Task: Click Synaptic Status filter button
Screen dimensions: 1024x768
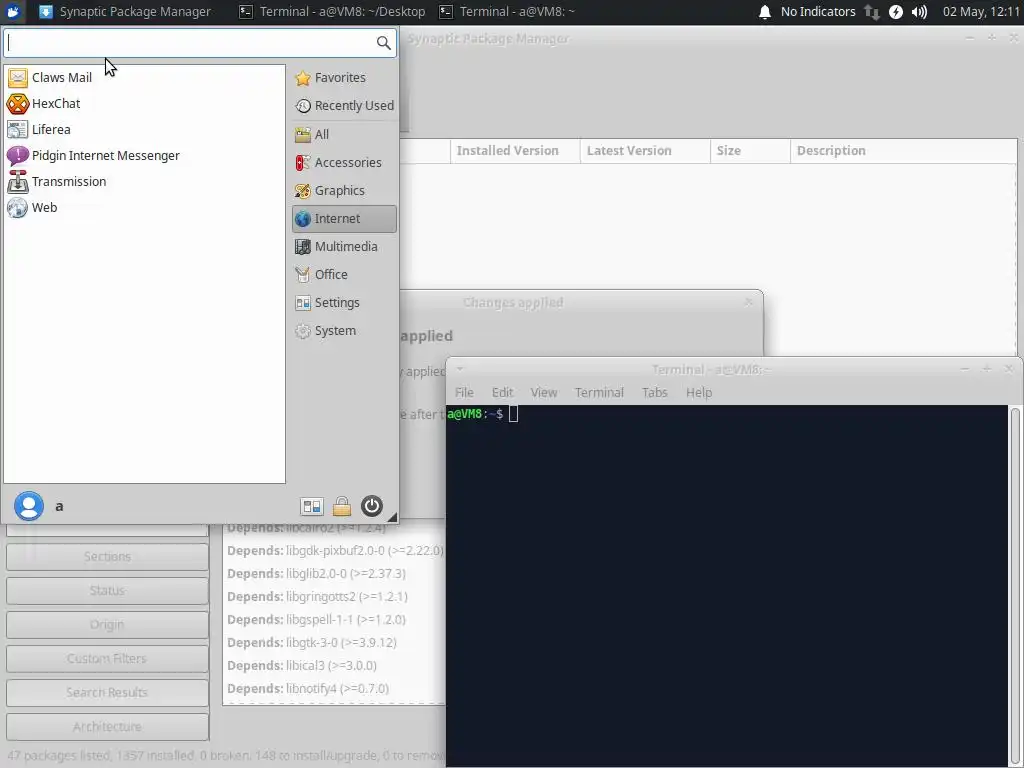Action: [x=107, y=591]
